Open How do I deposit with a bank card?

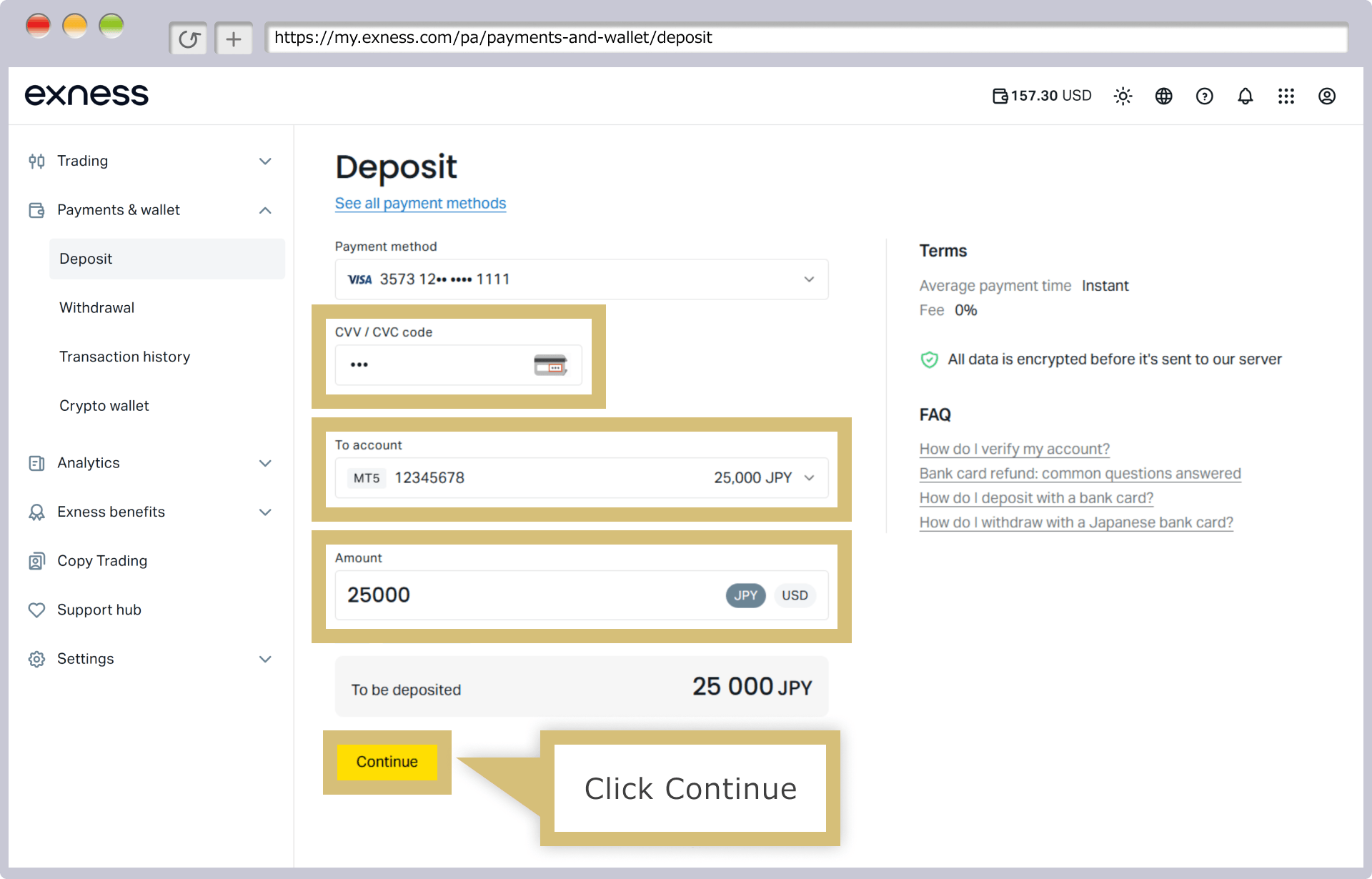pyautogui.click(x=1036, y=497)
